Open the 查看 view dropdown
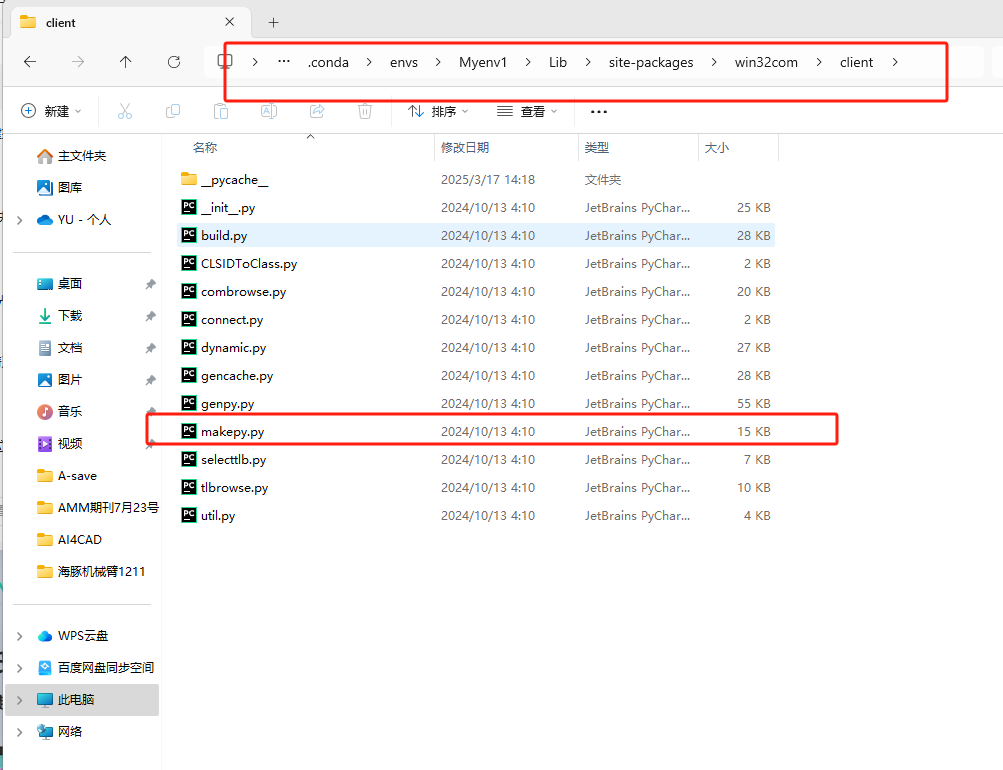The image size is (1003, 770). (527, 111)
